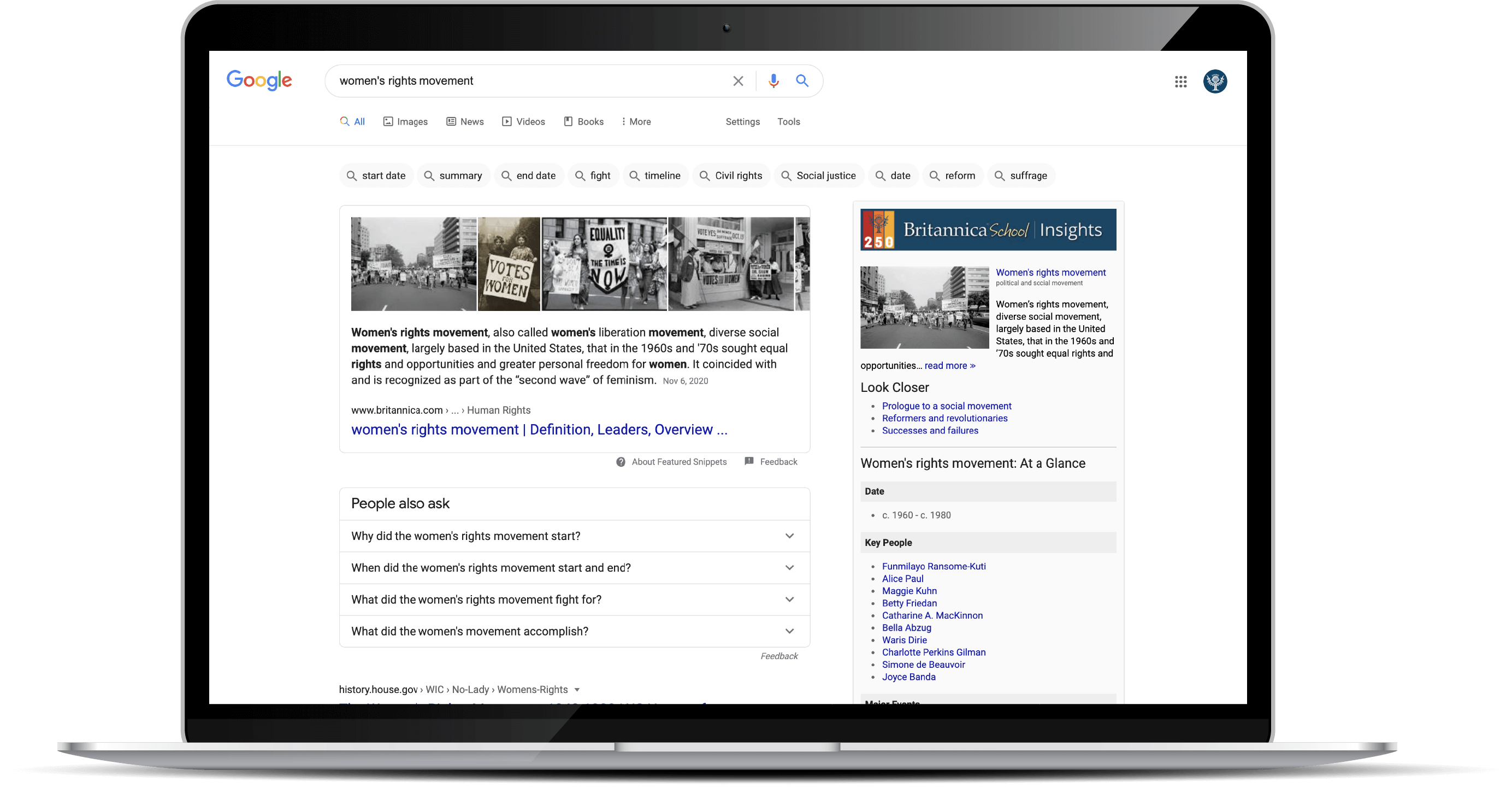Open Catharine A. MacKinnon link
This screenshot has height=793, width=1512.
(x=932, y=615)
